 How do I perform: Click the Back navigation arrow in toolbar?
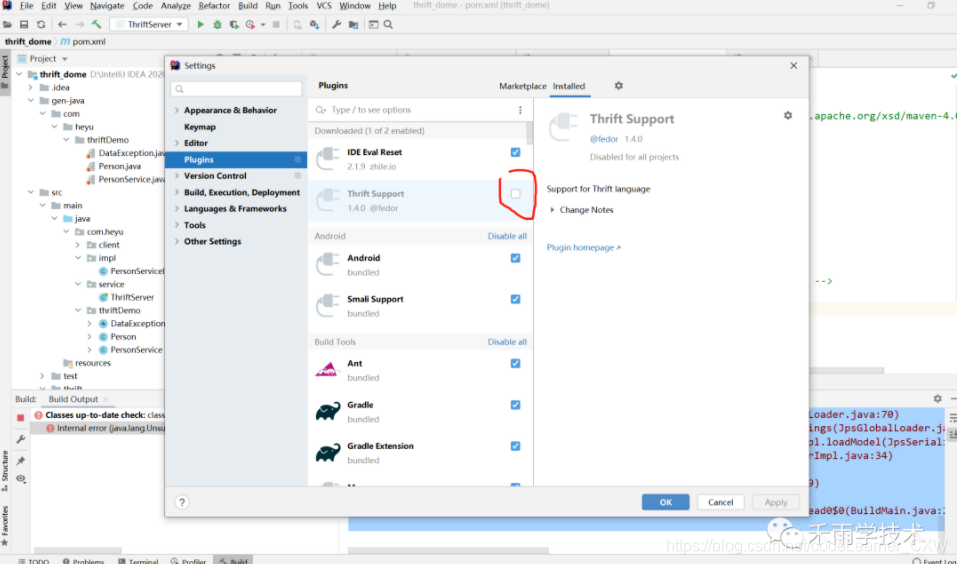coord(62,24)
